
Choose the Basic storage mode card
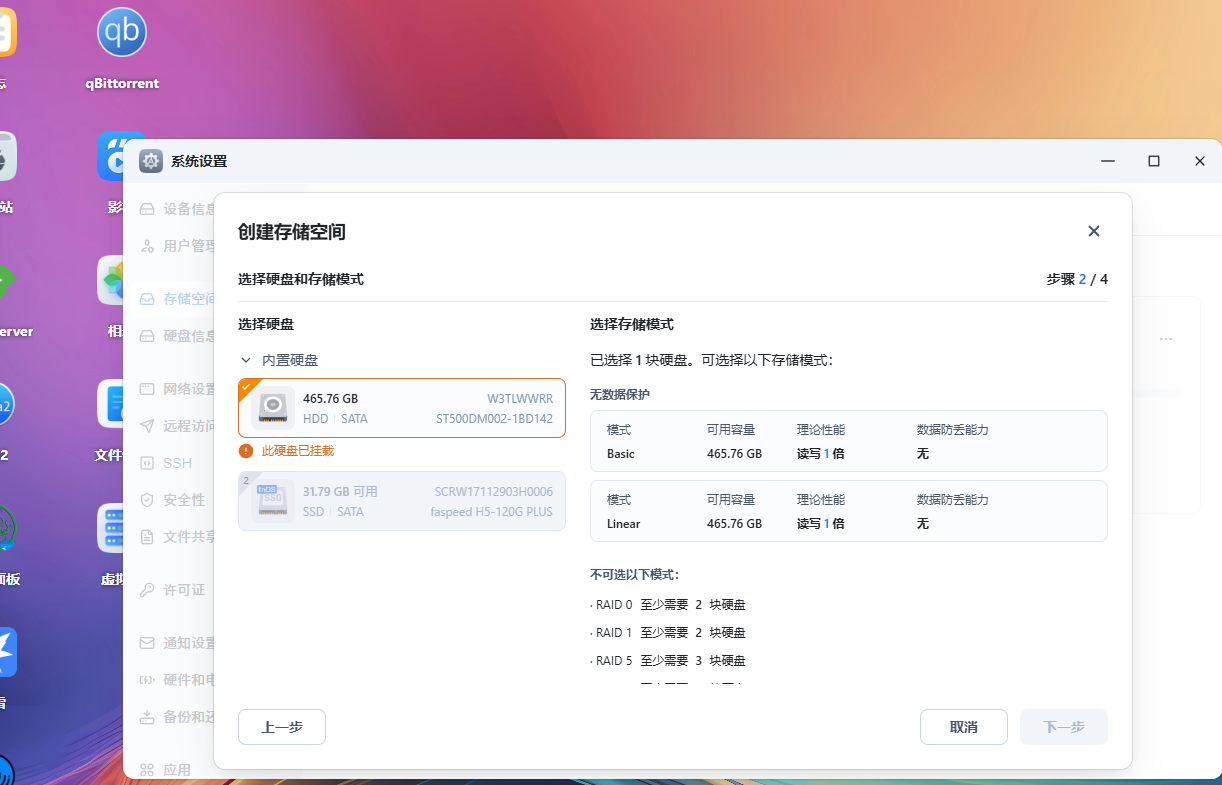point(845,442)
